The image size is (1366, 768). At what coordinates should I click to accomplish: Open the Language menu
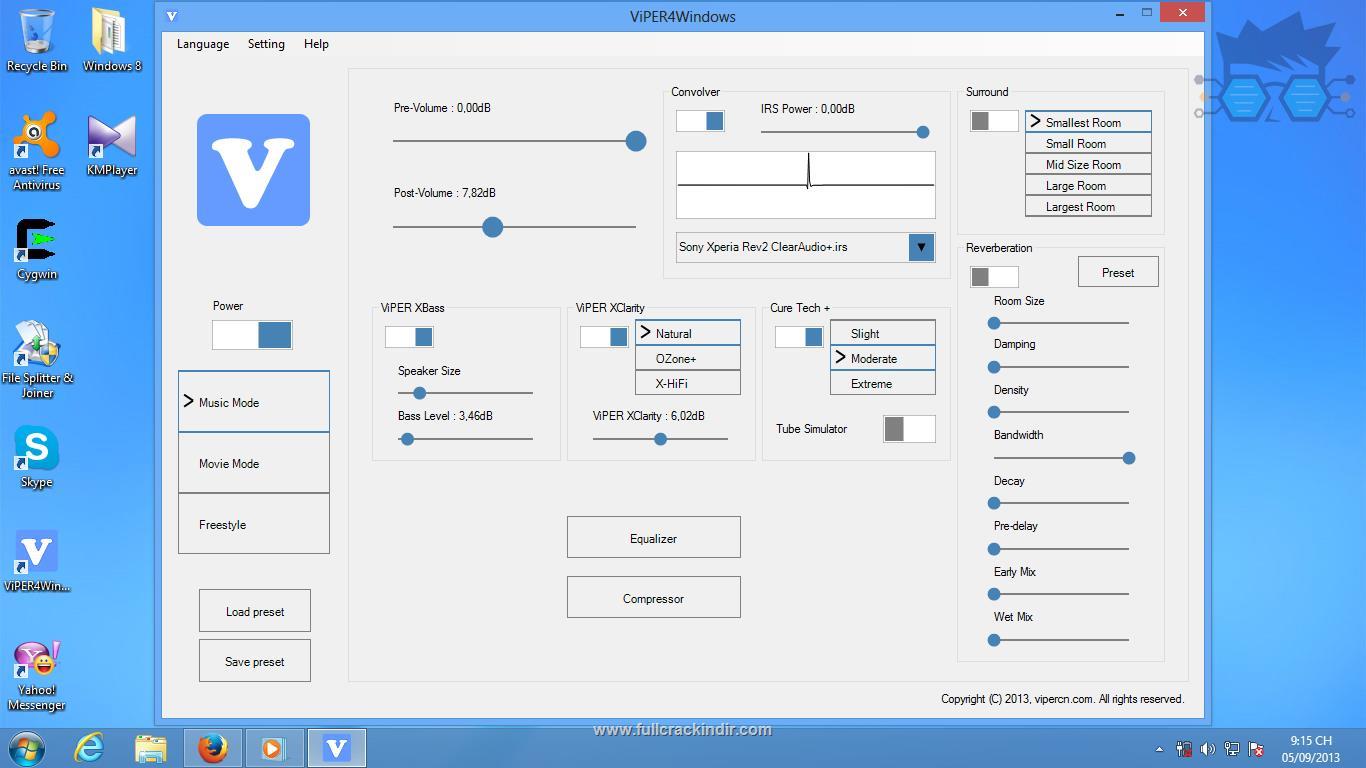[203, 44]
